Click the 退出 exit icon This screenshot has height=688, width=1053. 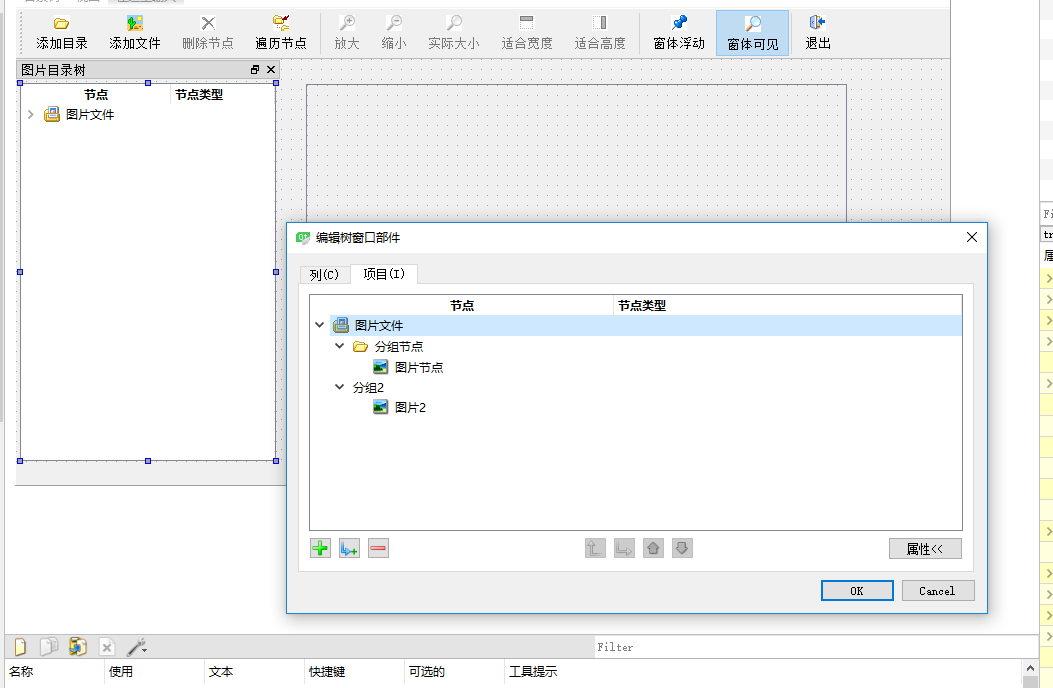(x=818, y=24)
